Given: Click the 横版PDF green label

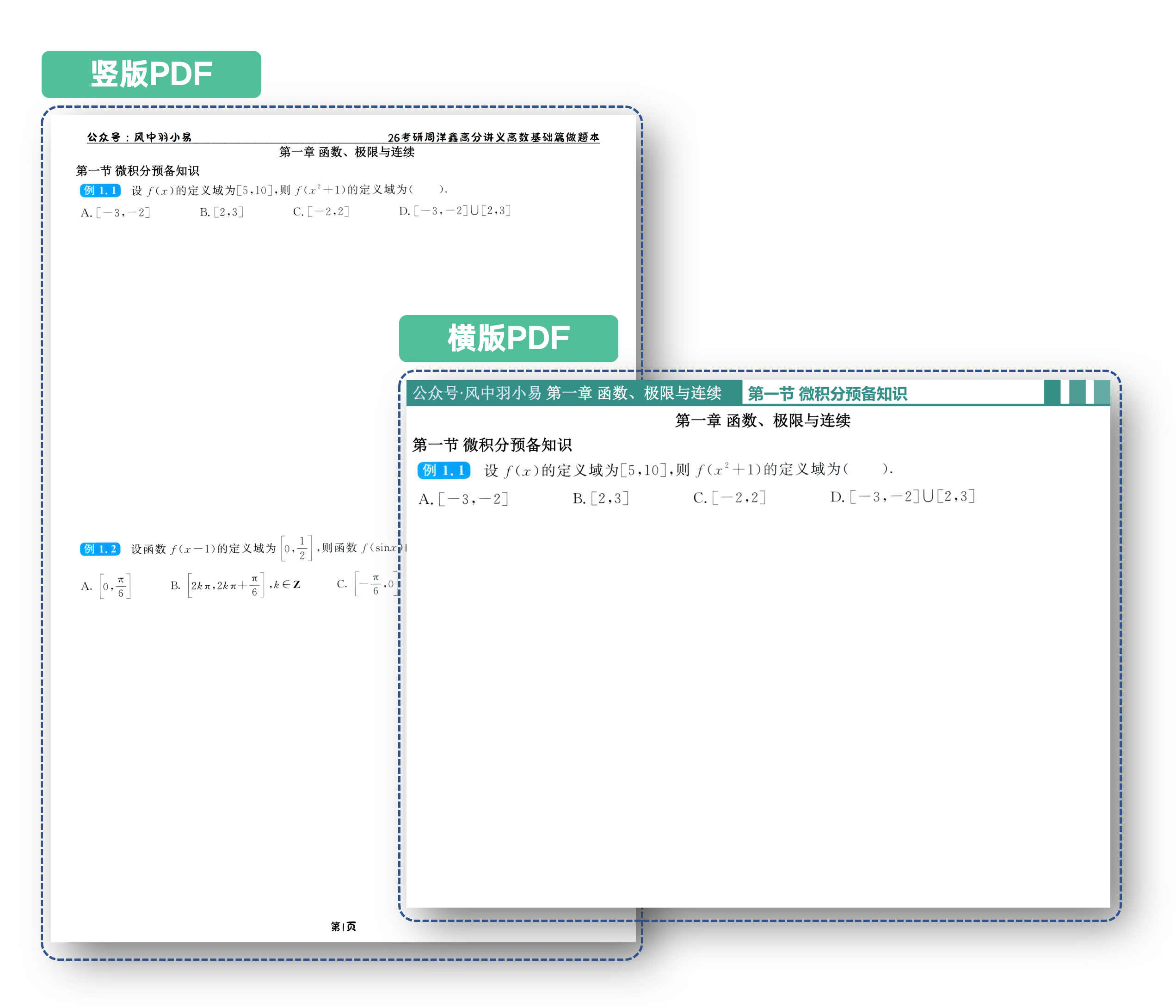Looking at the screenshot, I should (508, 339).
